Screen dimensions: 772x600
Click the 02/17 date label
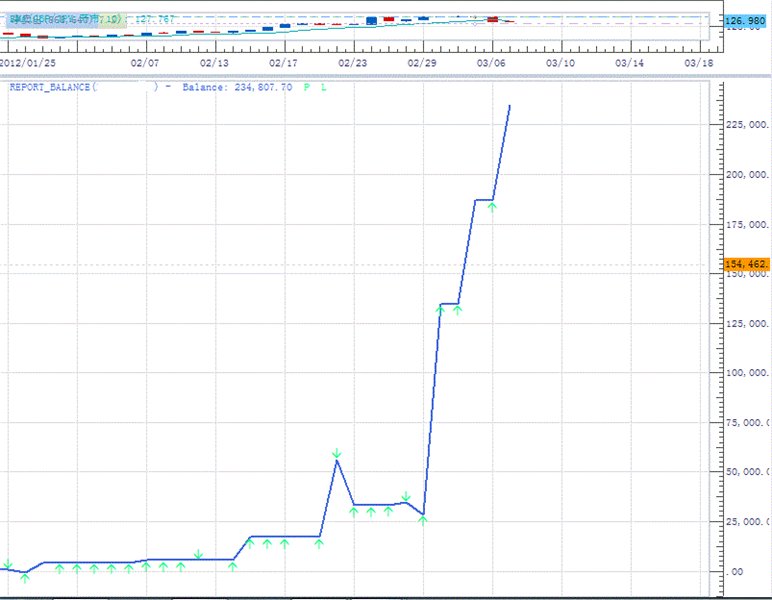284,62
